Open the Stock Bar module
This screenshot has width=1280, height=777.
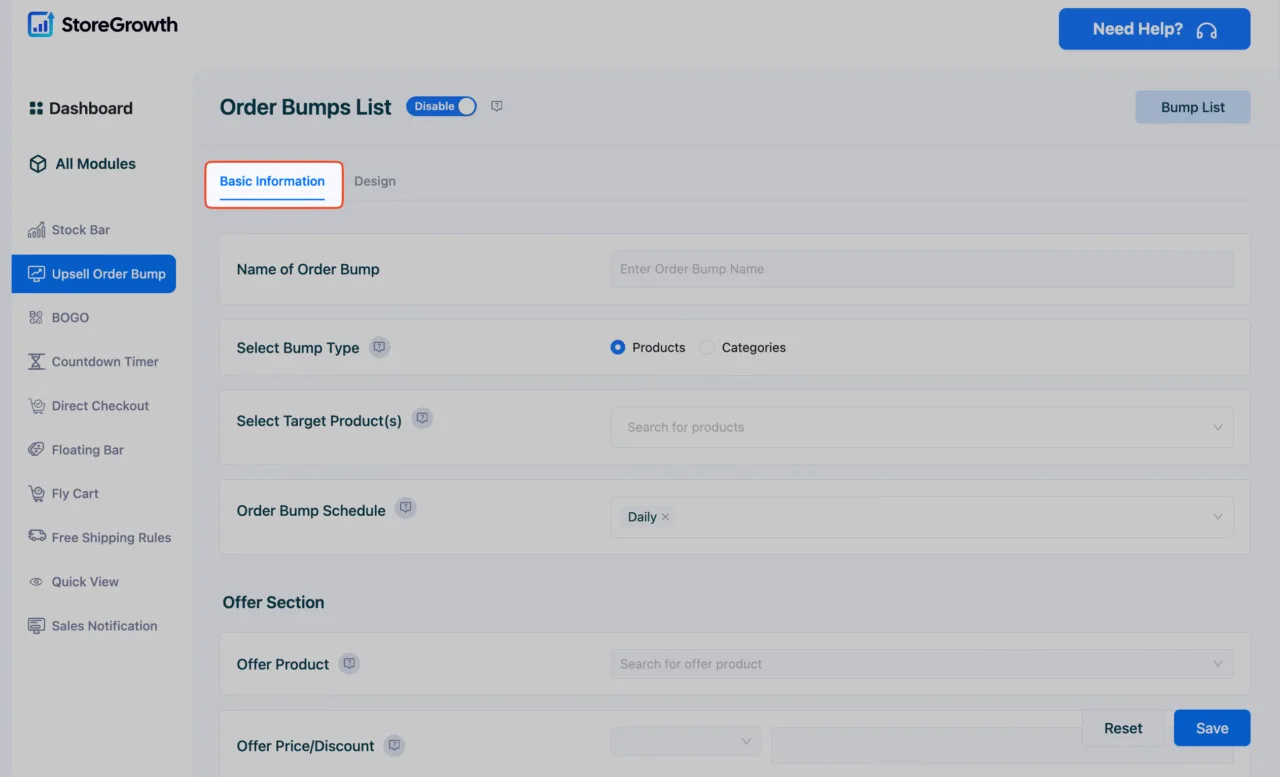69,230
